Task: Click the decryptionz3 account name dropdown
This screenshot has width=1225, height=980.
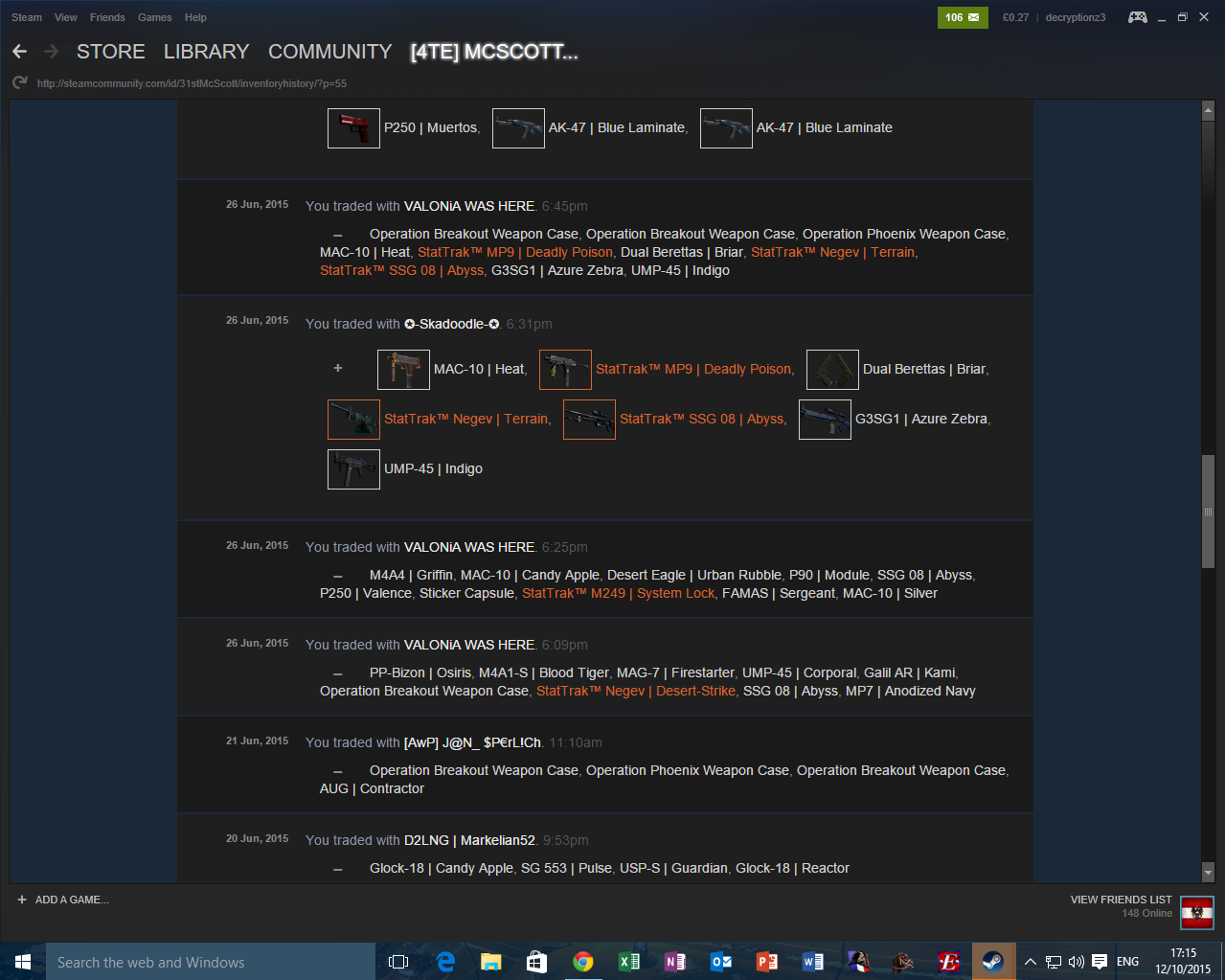Action: pos(1075,17)
